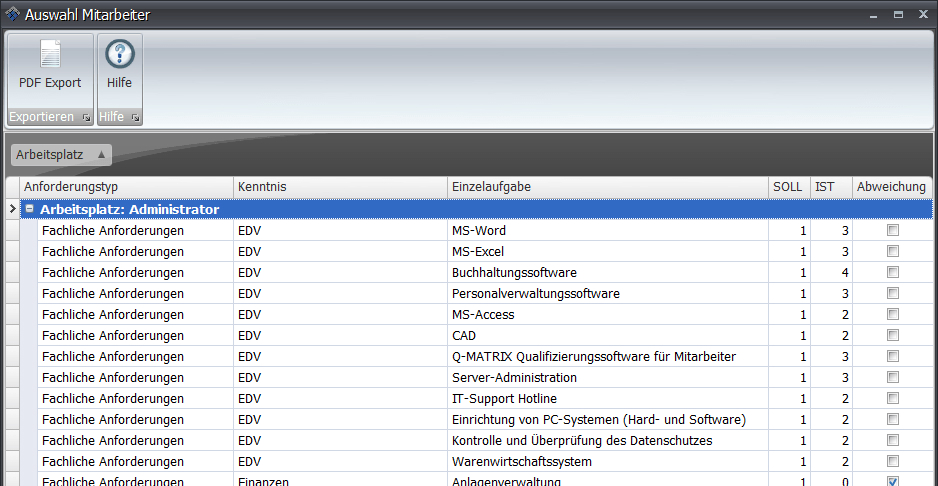Screen dimensions: 938x486
Task: Click the PDF Export document icon
Action: tap(50, 56)
